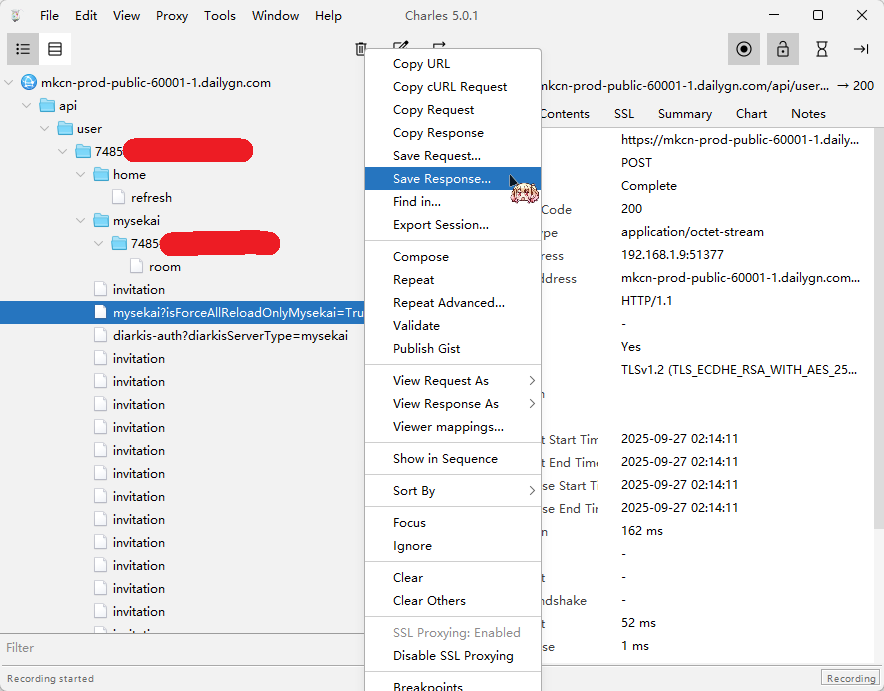Collapse the home folder chevron

tap(81, 175)
